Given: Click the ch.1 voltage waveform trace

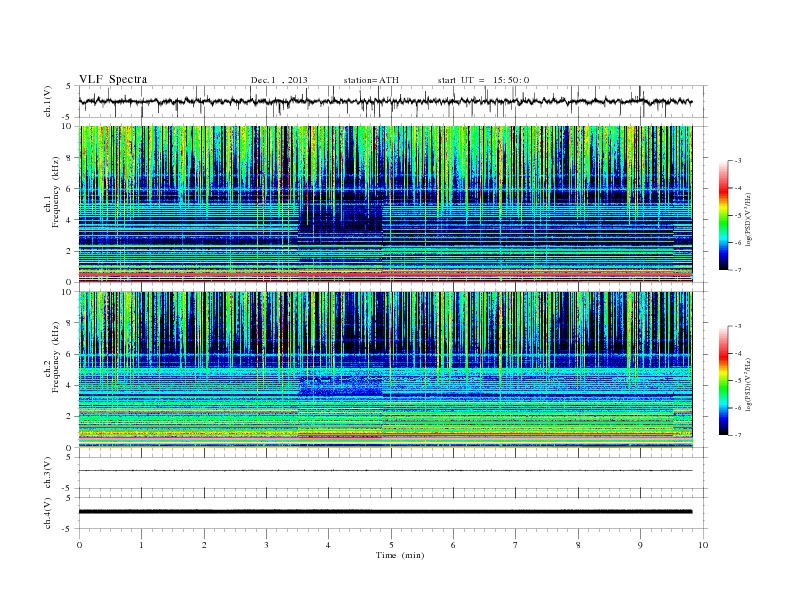Looking at the screenshot, I should (385, 101).
